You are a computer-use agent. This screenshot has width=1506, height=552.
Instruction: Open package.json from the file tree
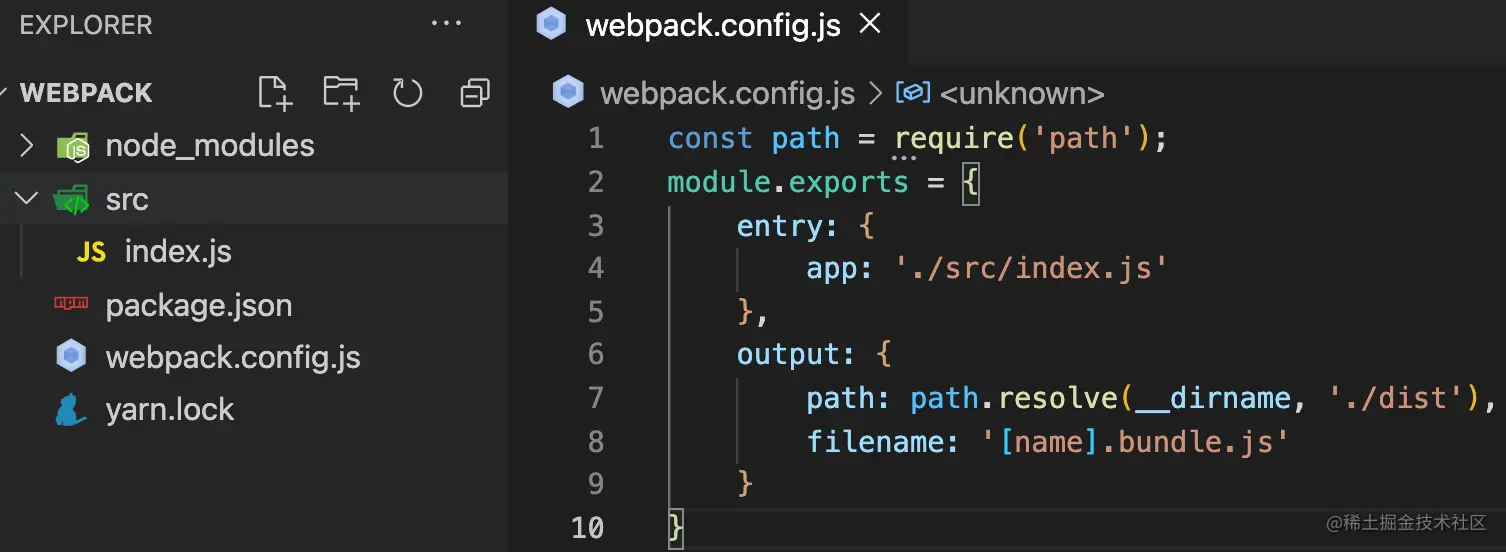point(198,305)
